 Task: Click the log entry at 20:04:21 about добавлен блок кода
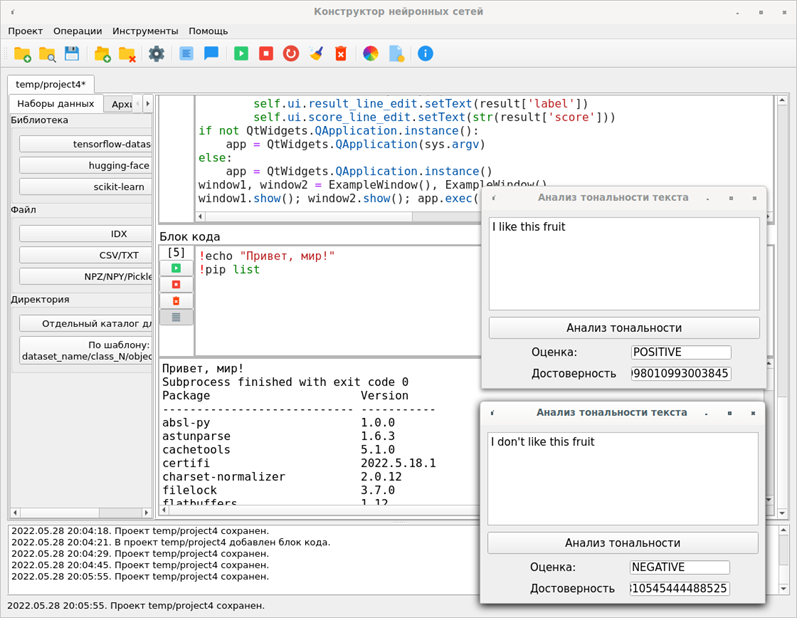pos(171,542)
